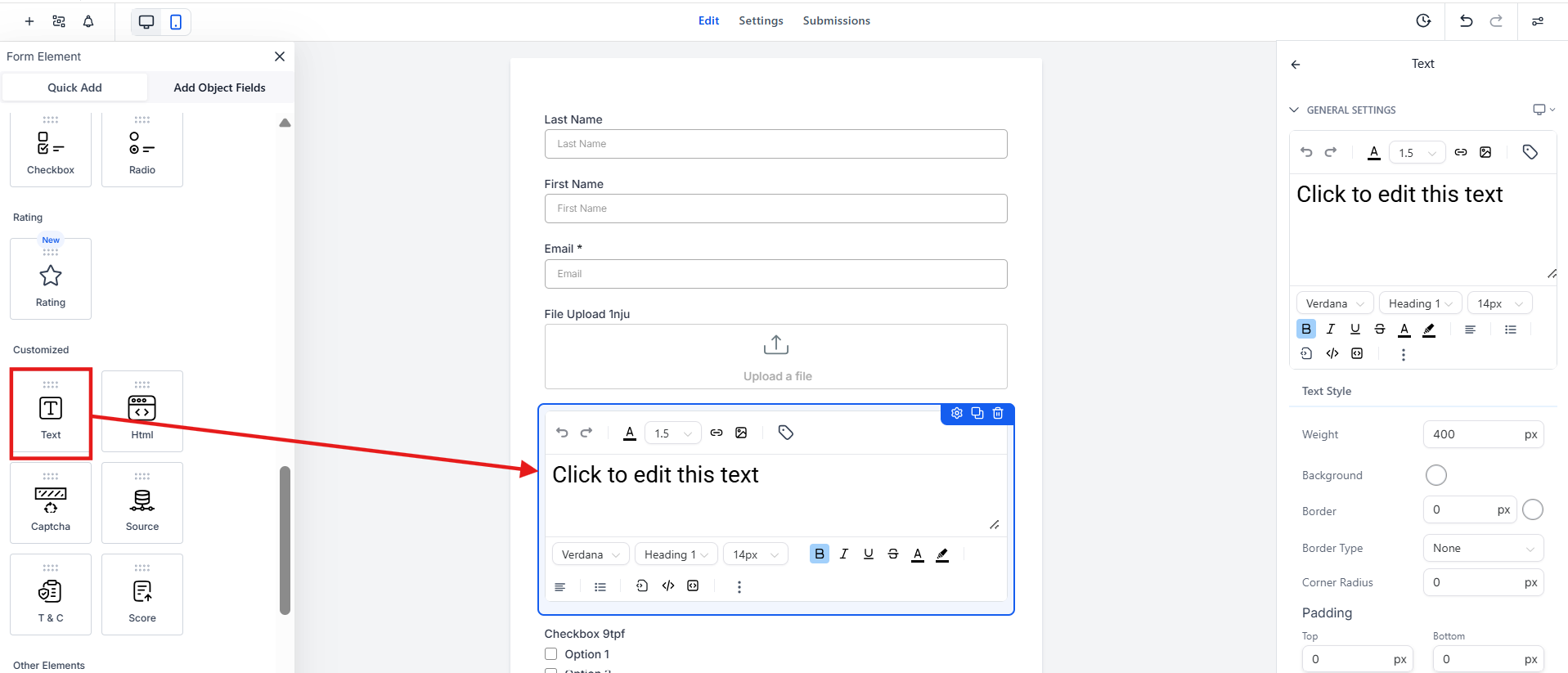Screen dimensions: 1568x673
Task: Check the Option 1 checkbox
Action: coord(551,654)
